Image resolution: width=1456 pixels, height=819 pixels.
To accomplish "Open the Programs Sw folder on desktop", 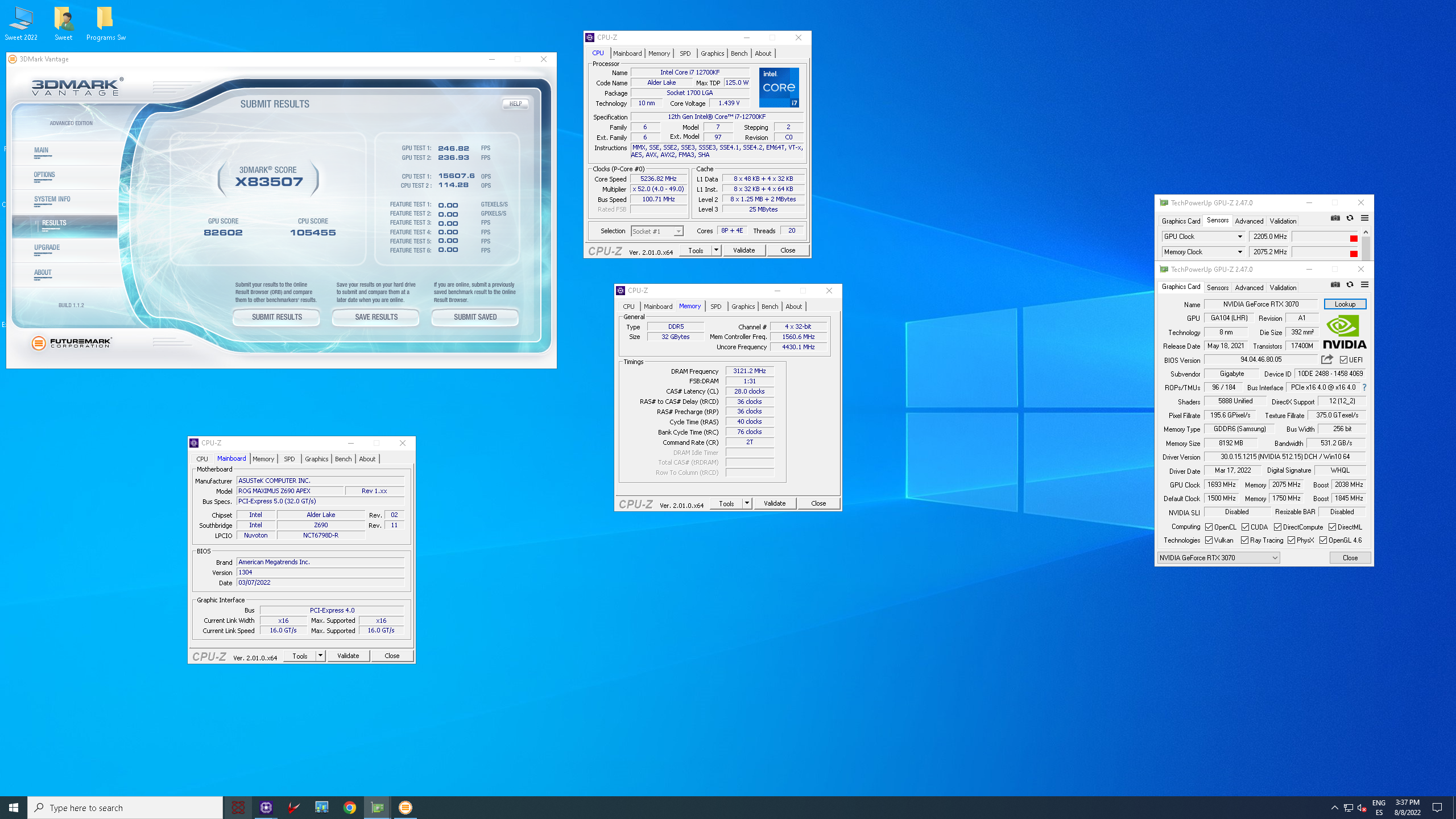I will tap(106, 24).
